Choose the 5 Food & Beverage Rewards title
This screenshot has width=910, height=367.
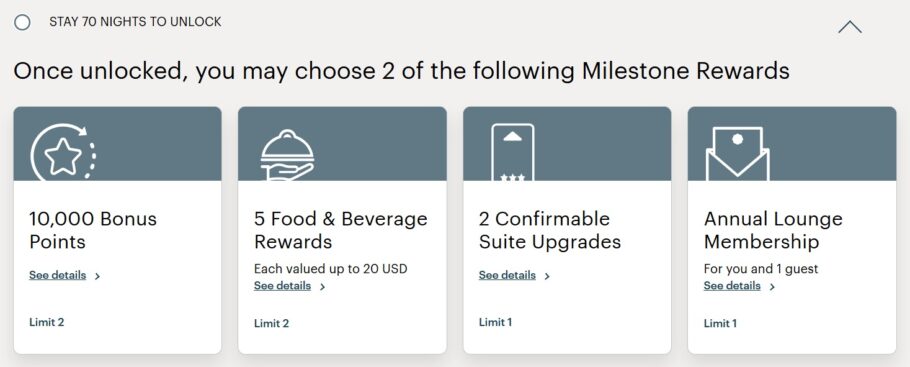[x=341, y=230]
